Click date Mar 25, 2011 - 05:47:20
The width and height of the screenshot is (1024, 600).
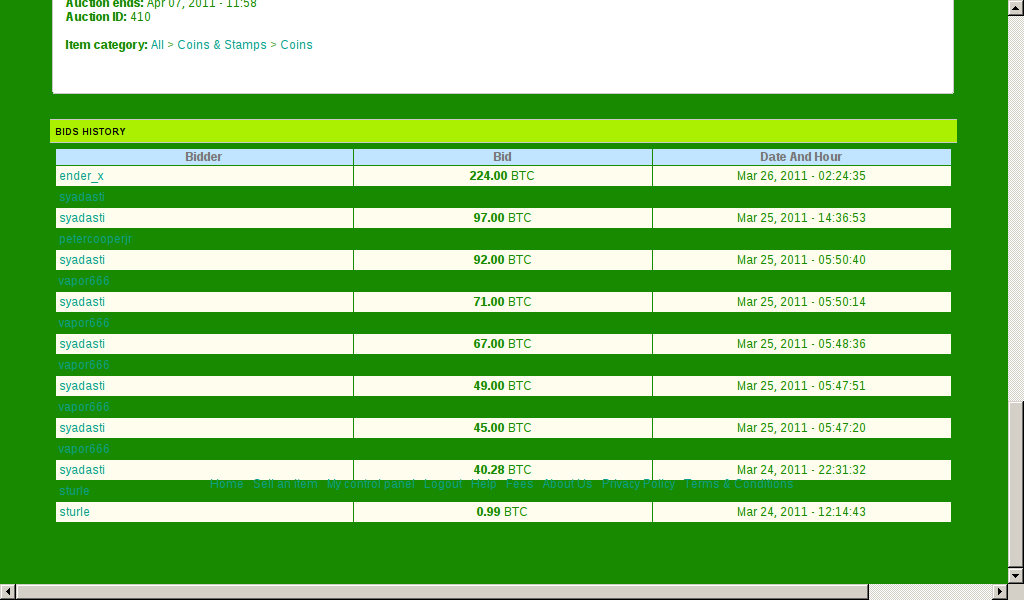coord(801,428)
